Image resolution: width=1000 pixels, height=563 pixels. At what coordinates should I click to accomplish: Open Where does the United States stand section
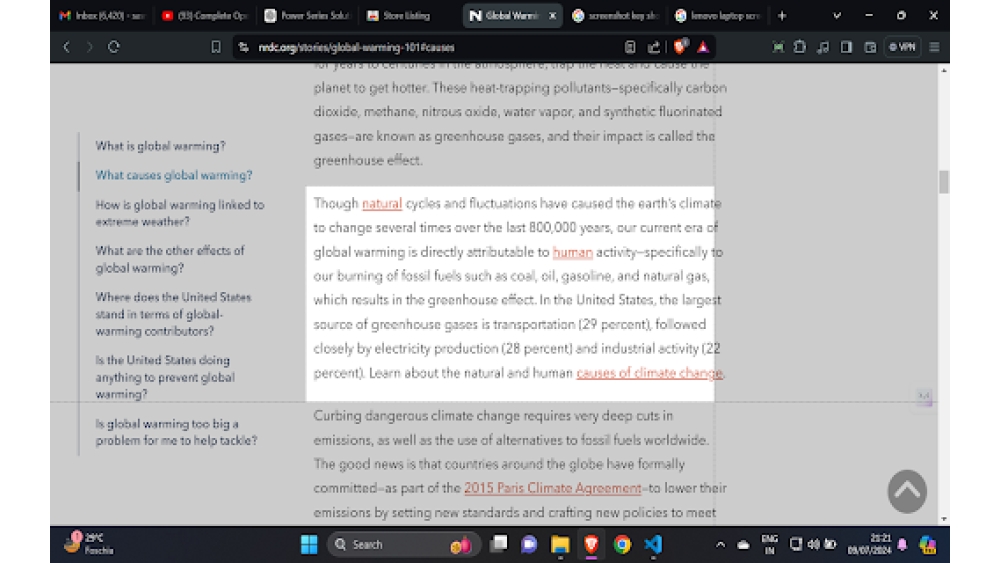coord(173,314)
